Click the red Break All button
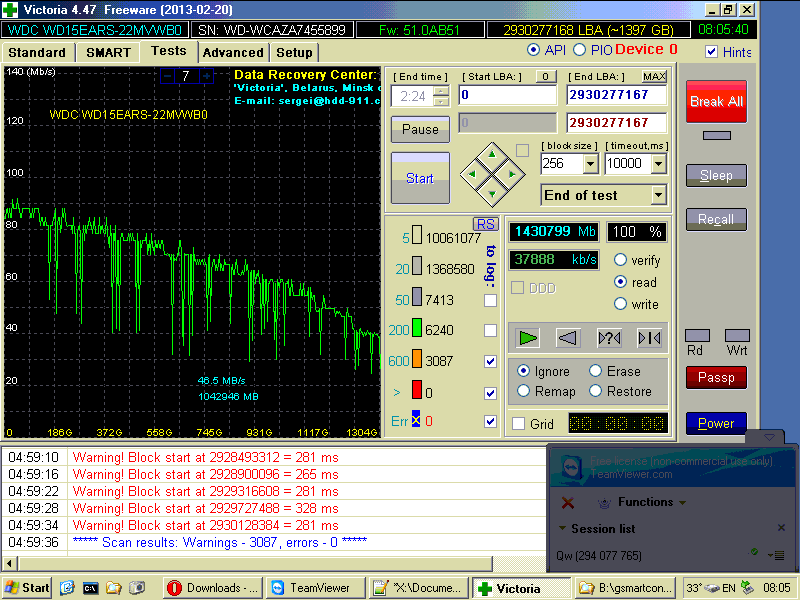The width and height of the screenshot is (800, 600). pos(716,102)
